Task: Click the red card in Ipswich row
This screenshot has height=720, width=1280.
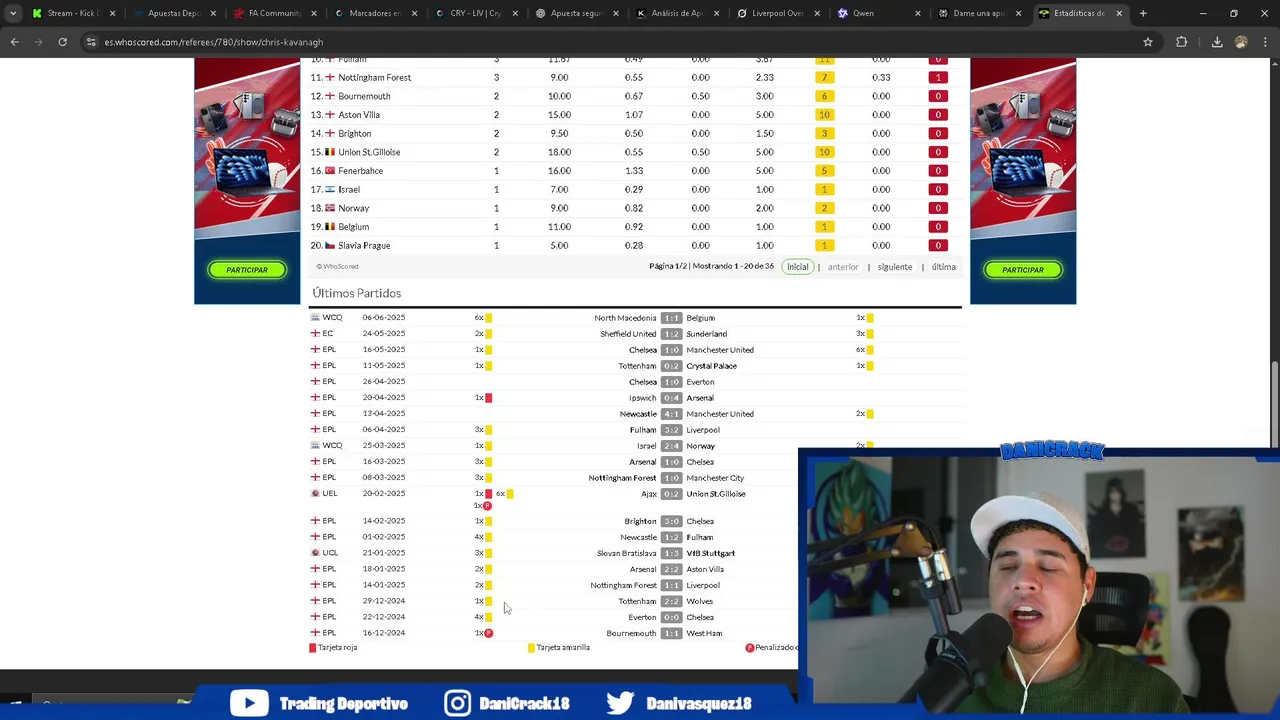Action: click(x=488, y=398)
